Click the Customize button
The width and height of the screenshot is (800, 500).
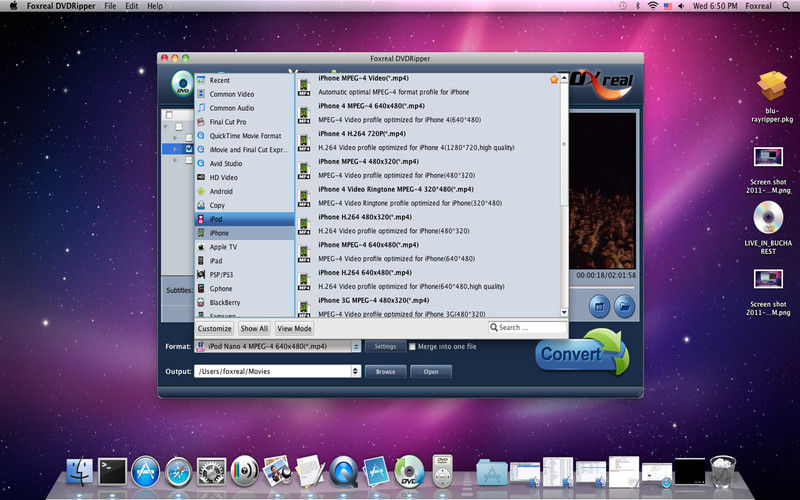pyautogui.click(x=214, y=329)
